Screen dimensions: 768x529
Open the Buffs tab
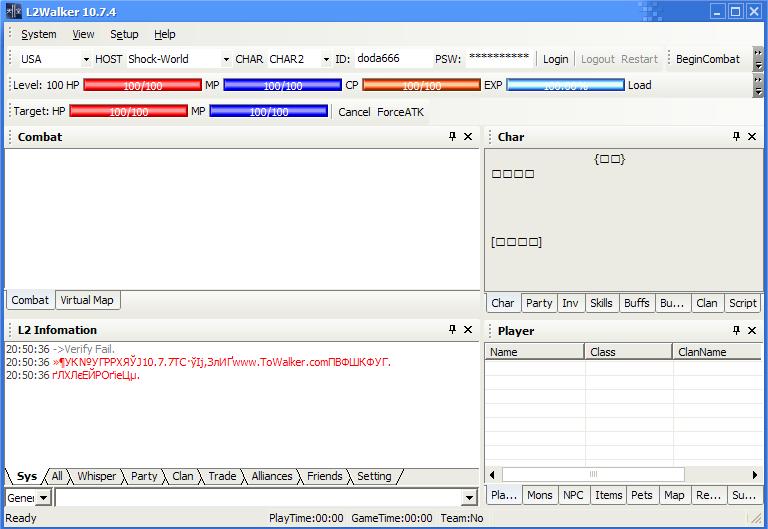click(x=637, y=303)
